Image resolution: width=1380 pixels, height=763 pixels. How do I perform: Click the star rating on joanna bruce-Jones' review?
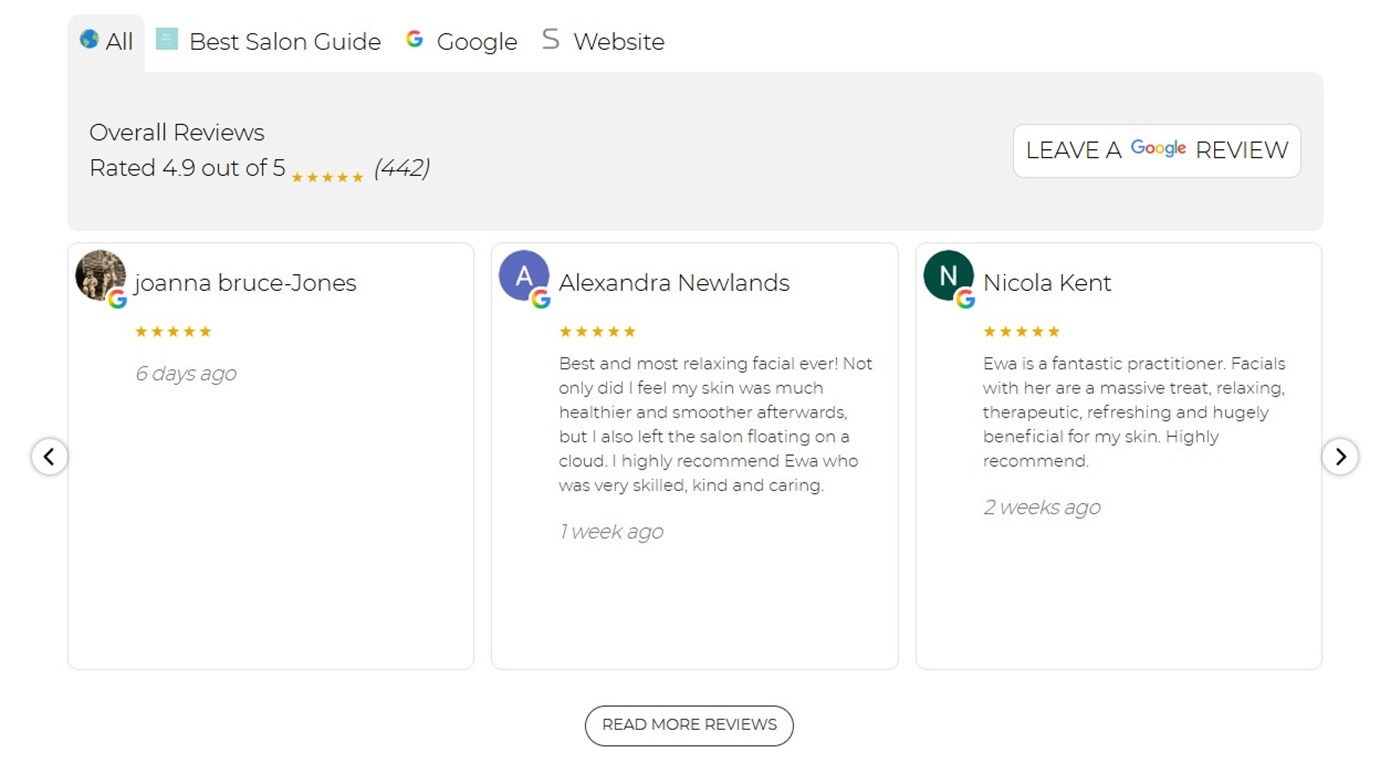point(173,331)
